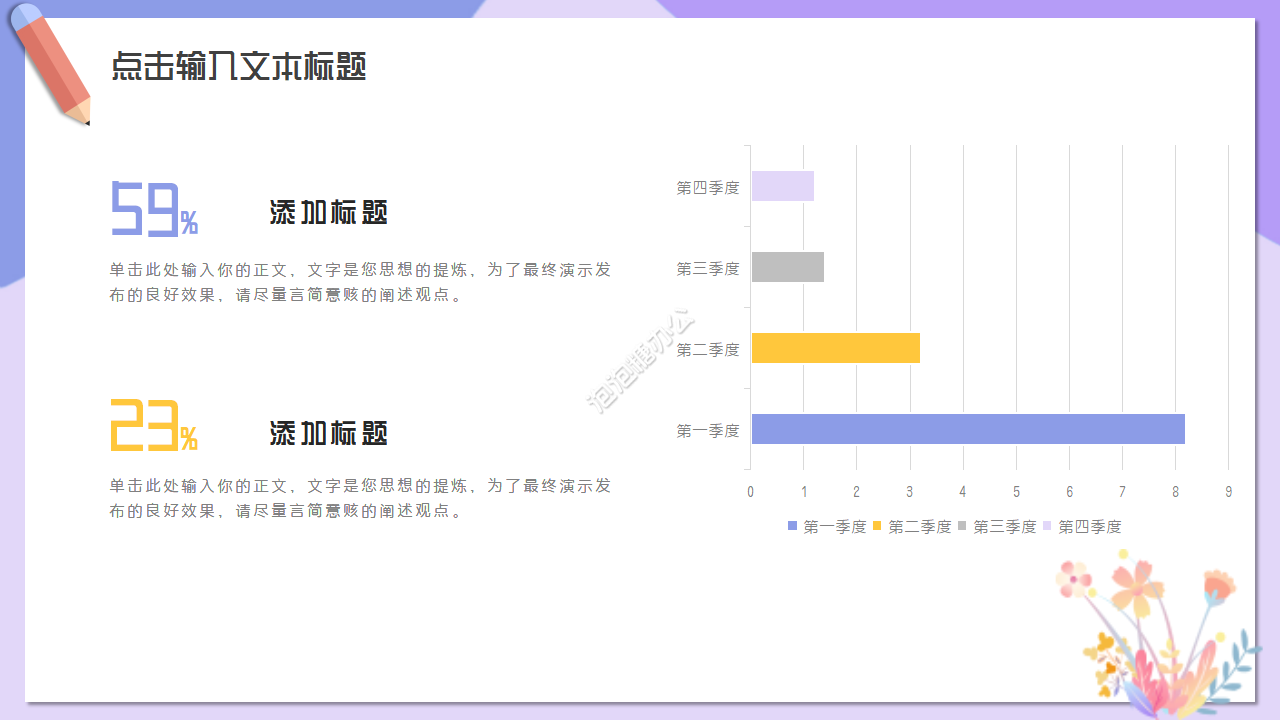Image resolution: width=1280 pixels, height=720 pixels.
Task: Select the blue 59% figure
Action: (x=154, y=209)
